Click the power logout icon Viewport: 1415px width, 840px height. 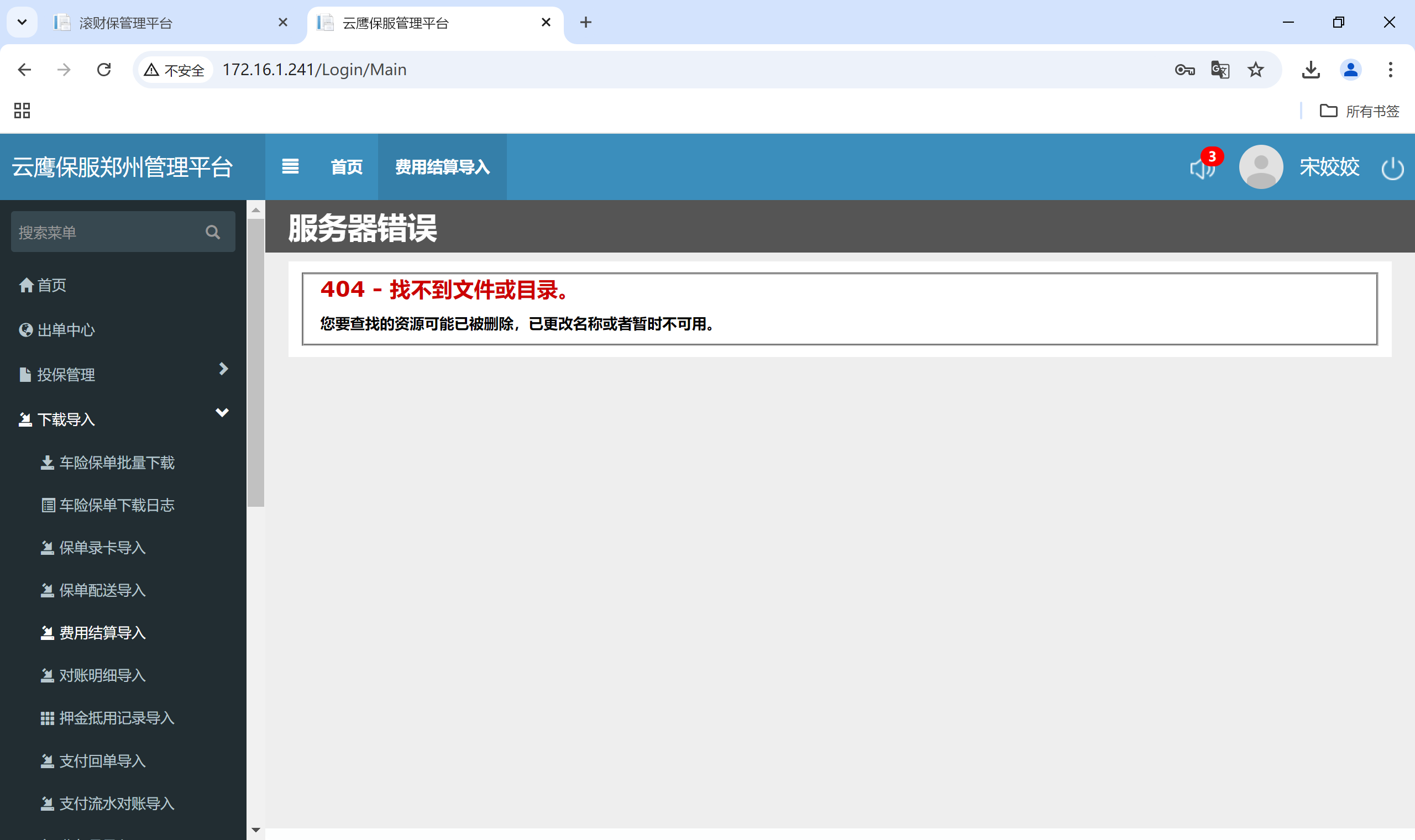pos(1392,168)
